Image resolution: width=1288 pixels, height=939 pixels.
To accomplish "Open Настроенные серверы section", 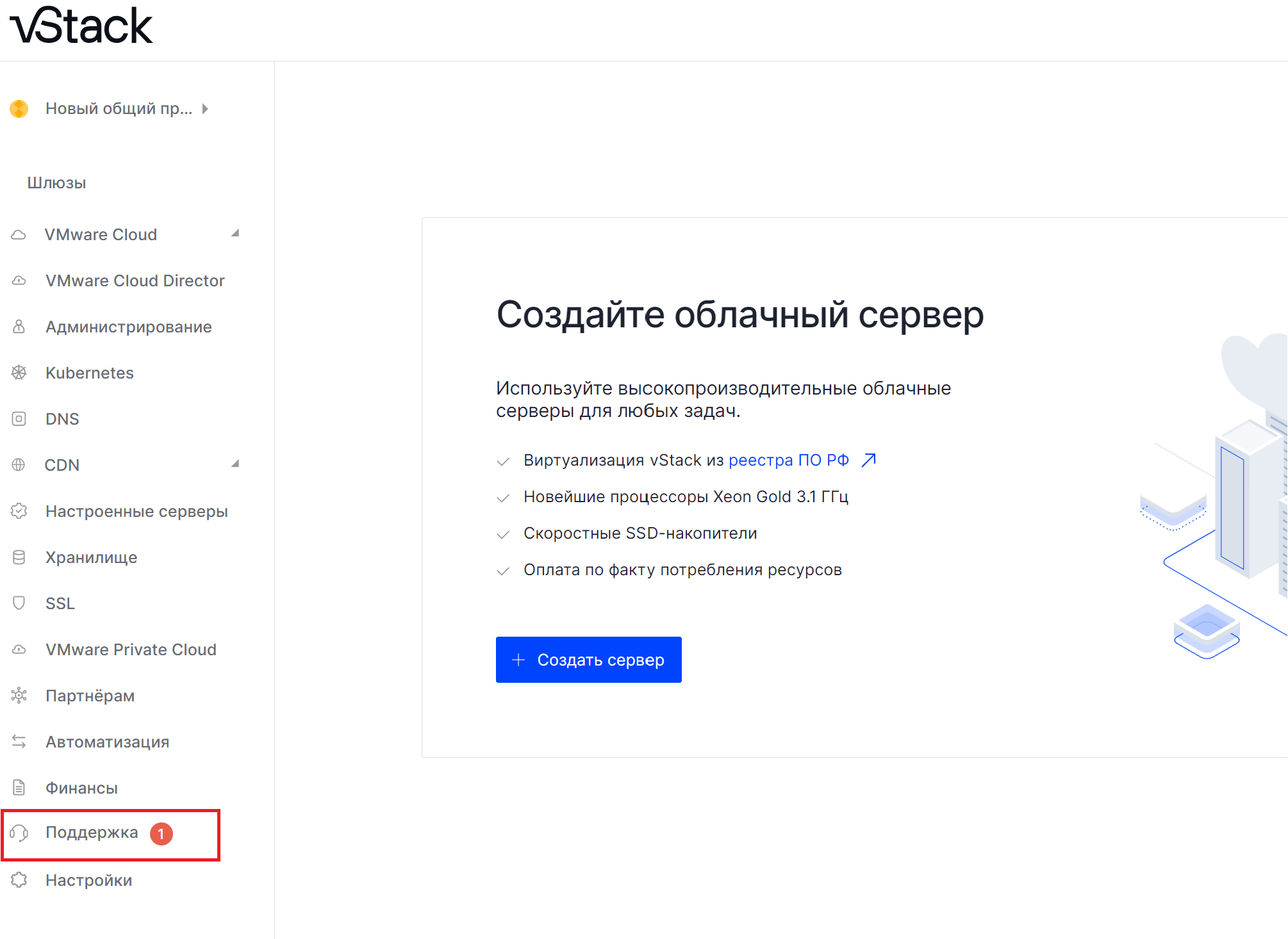I will point(136,511).
